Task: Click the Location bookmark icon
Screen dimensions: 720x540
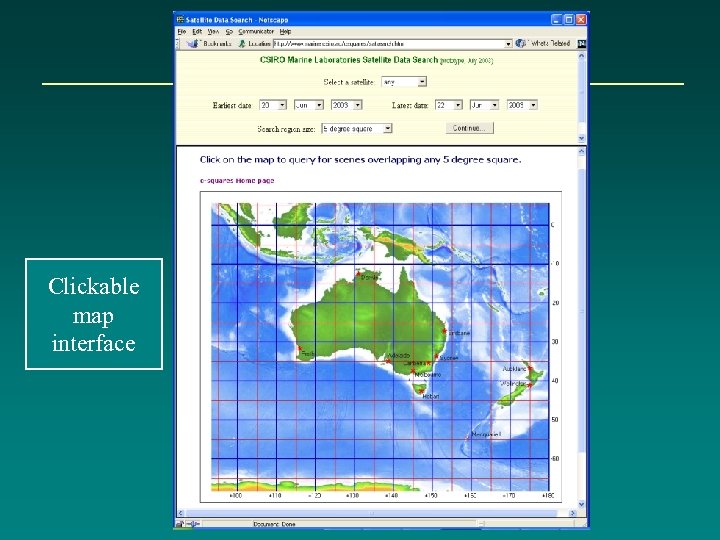Action: 242,44
